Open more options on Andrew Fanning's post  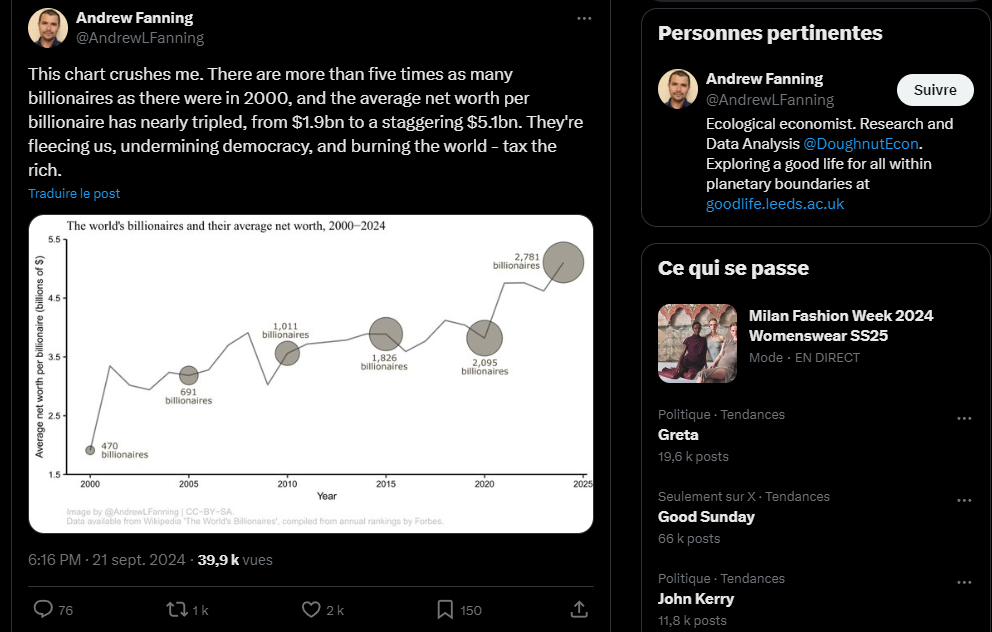click(584, 18)
